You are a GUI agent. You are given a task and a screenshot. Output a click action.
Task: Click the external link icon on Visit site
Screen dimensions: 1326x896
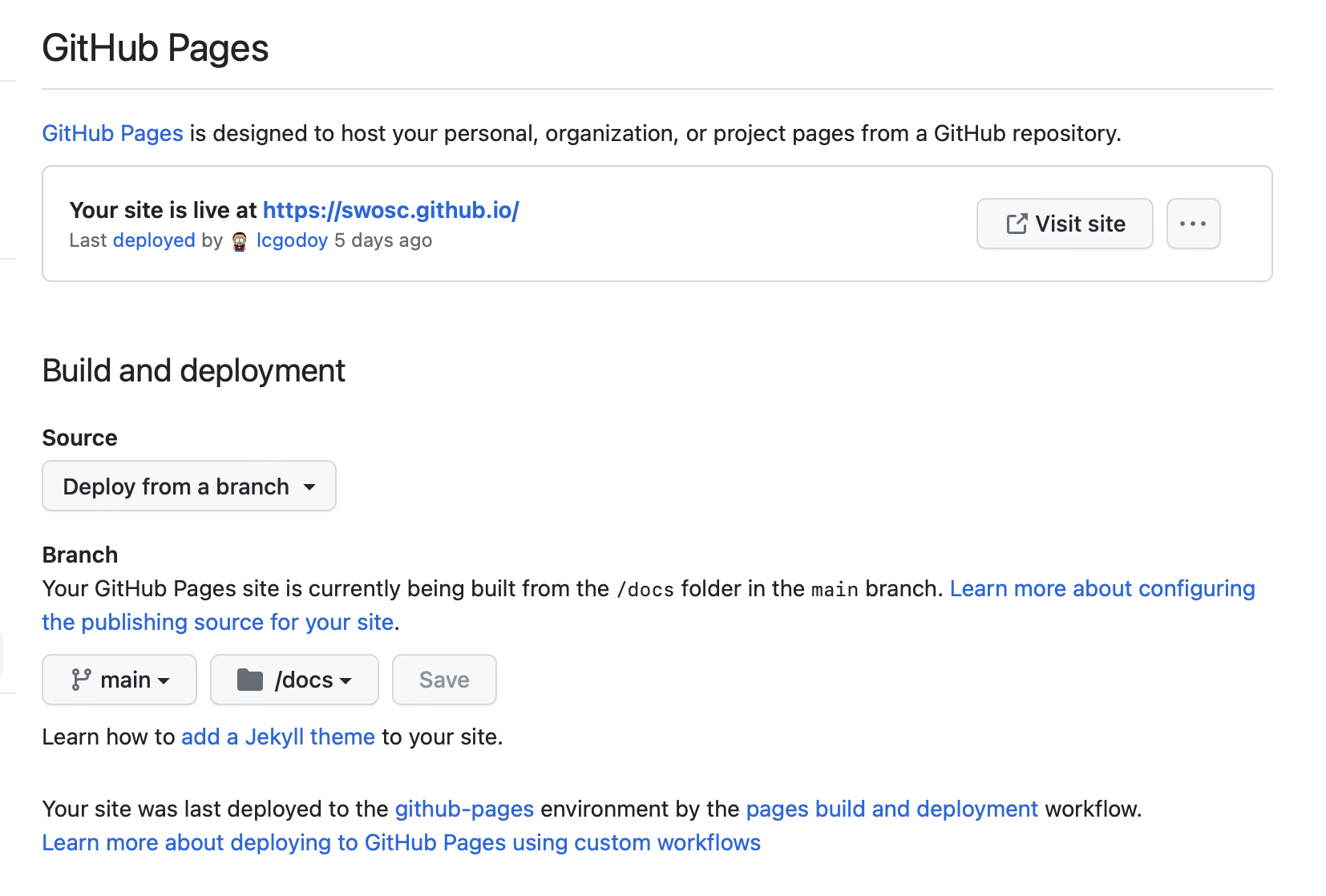pyautogui.click(x=1017, y=224)
